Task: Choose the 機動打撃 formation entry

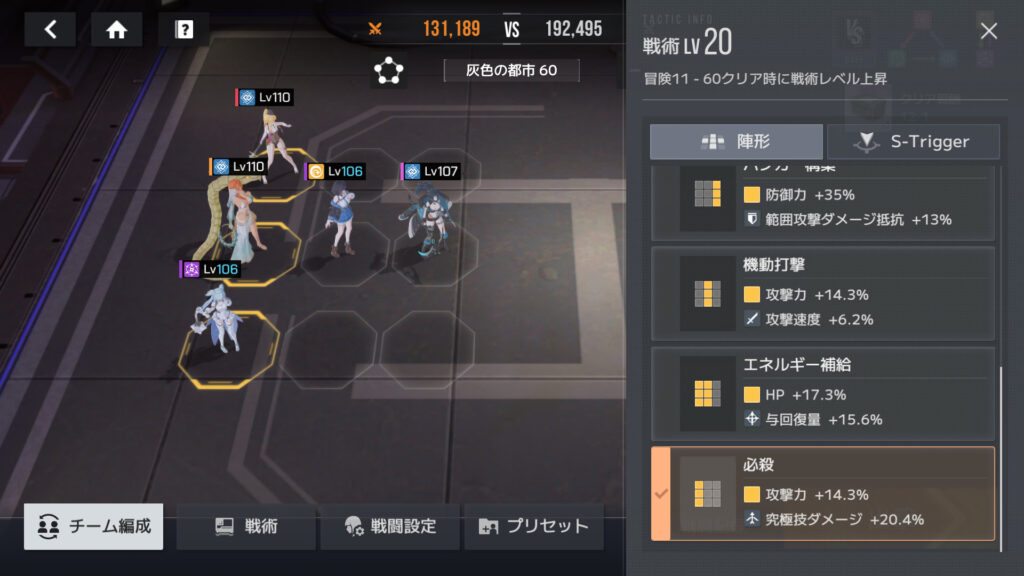Action: click(x=823, y=294)
